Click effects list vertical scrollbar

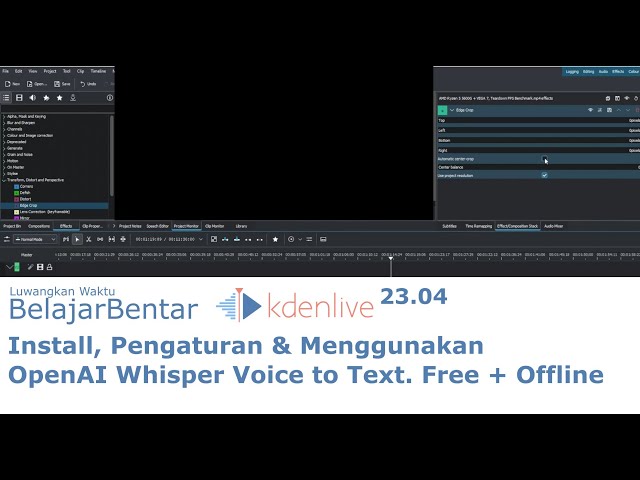(111, 155)
